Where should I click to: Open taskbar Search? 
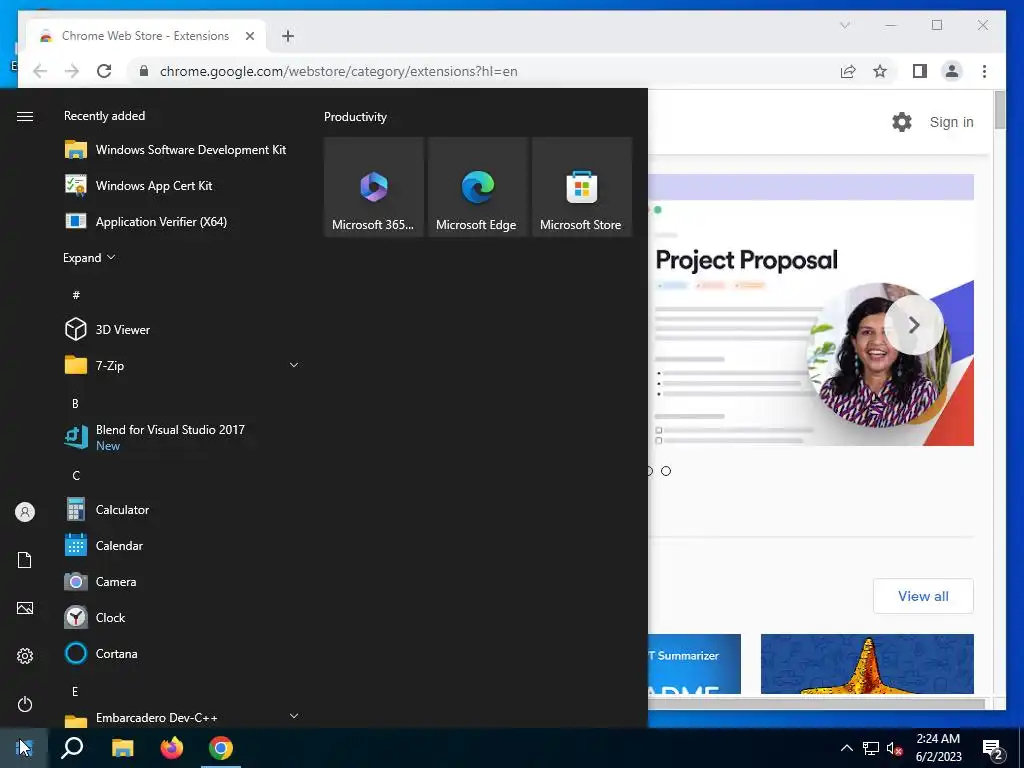pyautogui.click(x=72, y=748)
